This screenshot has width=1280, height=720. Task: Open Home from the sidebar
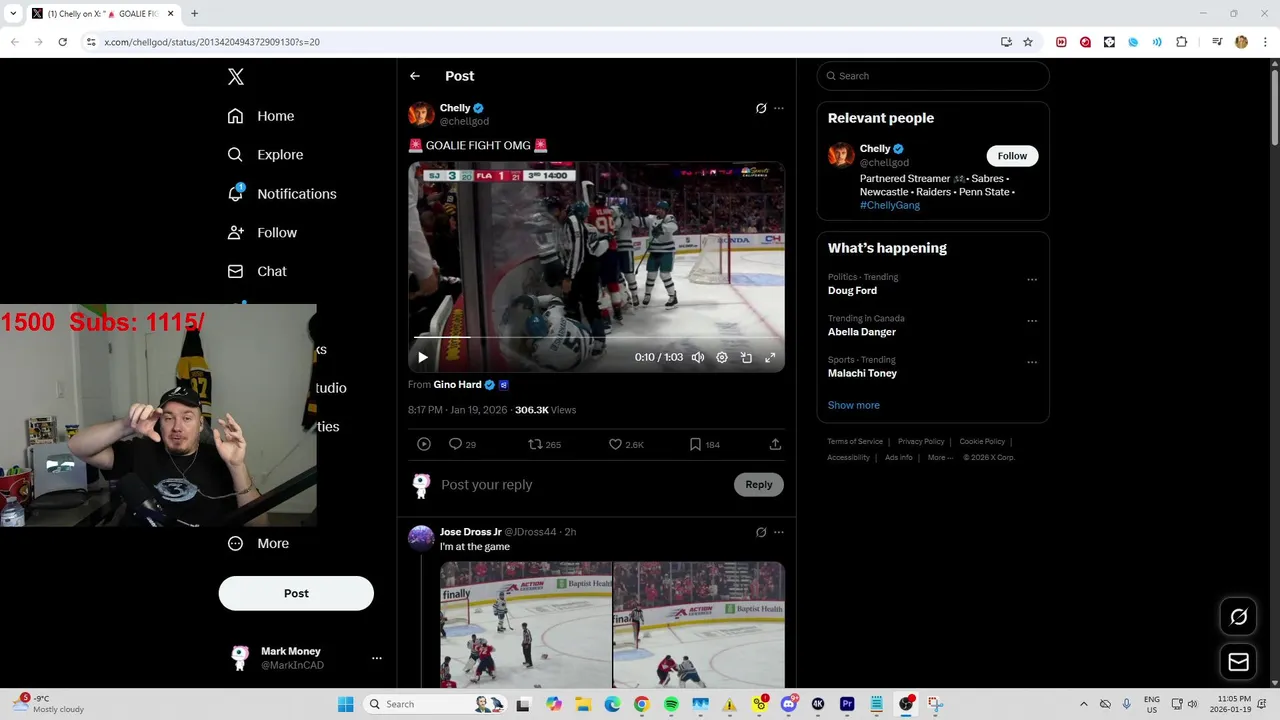(x=261, y=116)
